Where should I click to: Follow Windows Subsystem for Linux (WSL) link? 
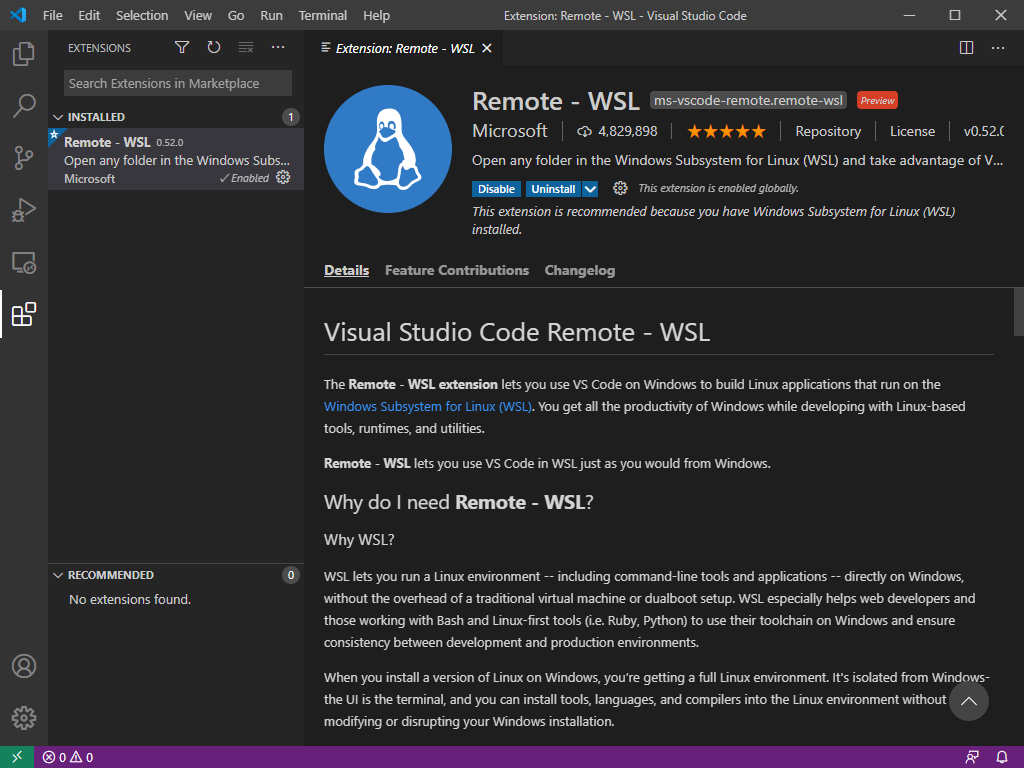[x=428, y=406]
